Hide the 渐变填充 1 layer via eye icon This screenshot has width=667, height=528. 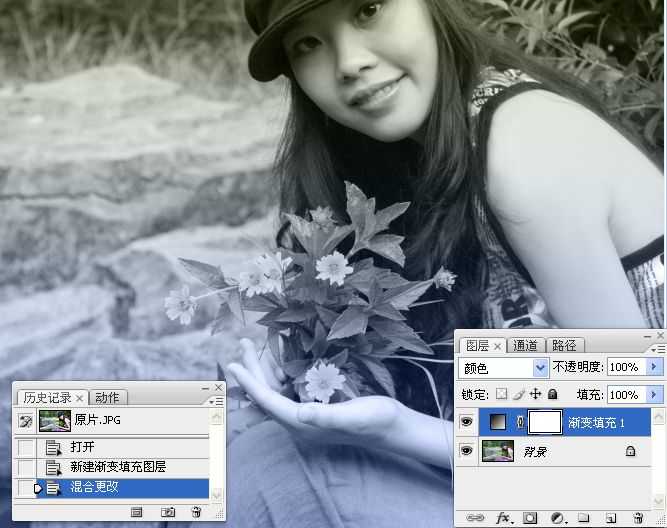(467, 422)
